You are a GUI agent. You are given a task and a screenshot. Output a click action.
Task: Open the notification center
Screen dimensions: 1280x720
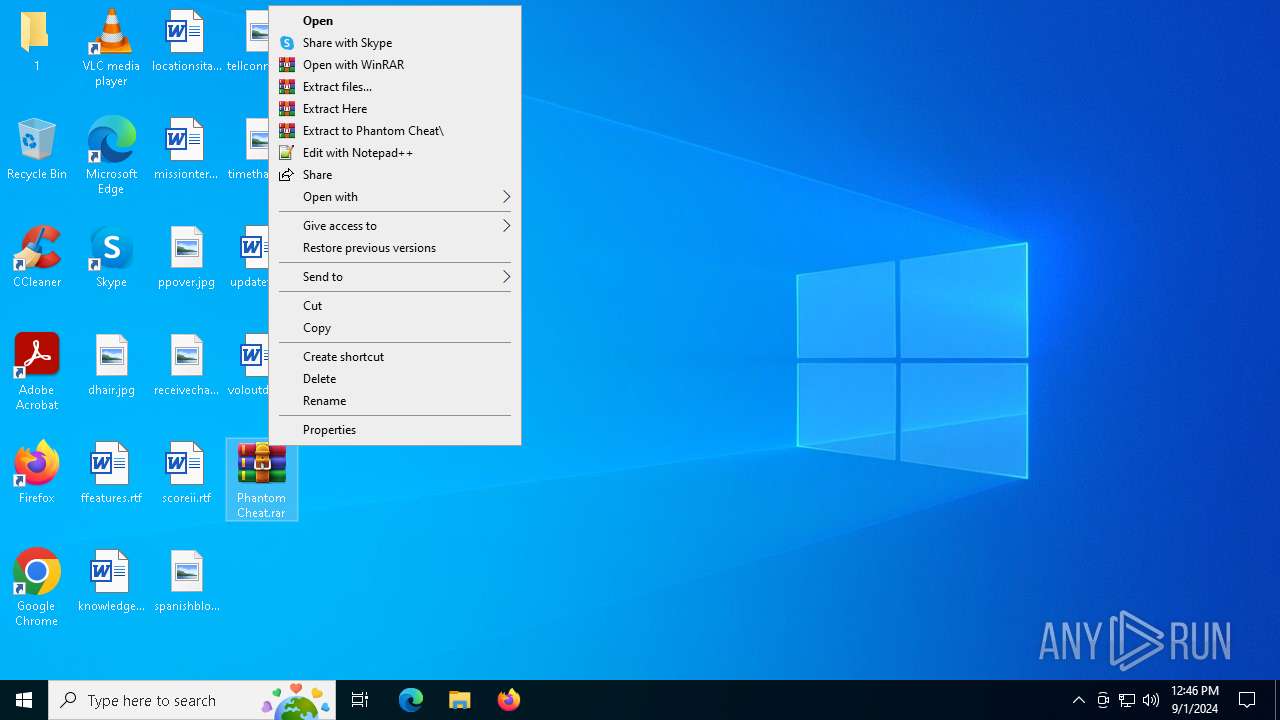pyautogui.click(x=1248, y=700)
